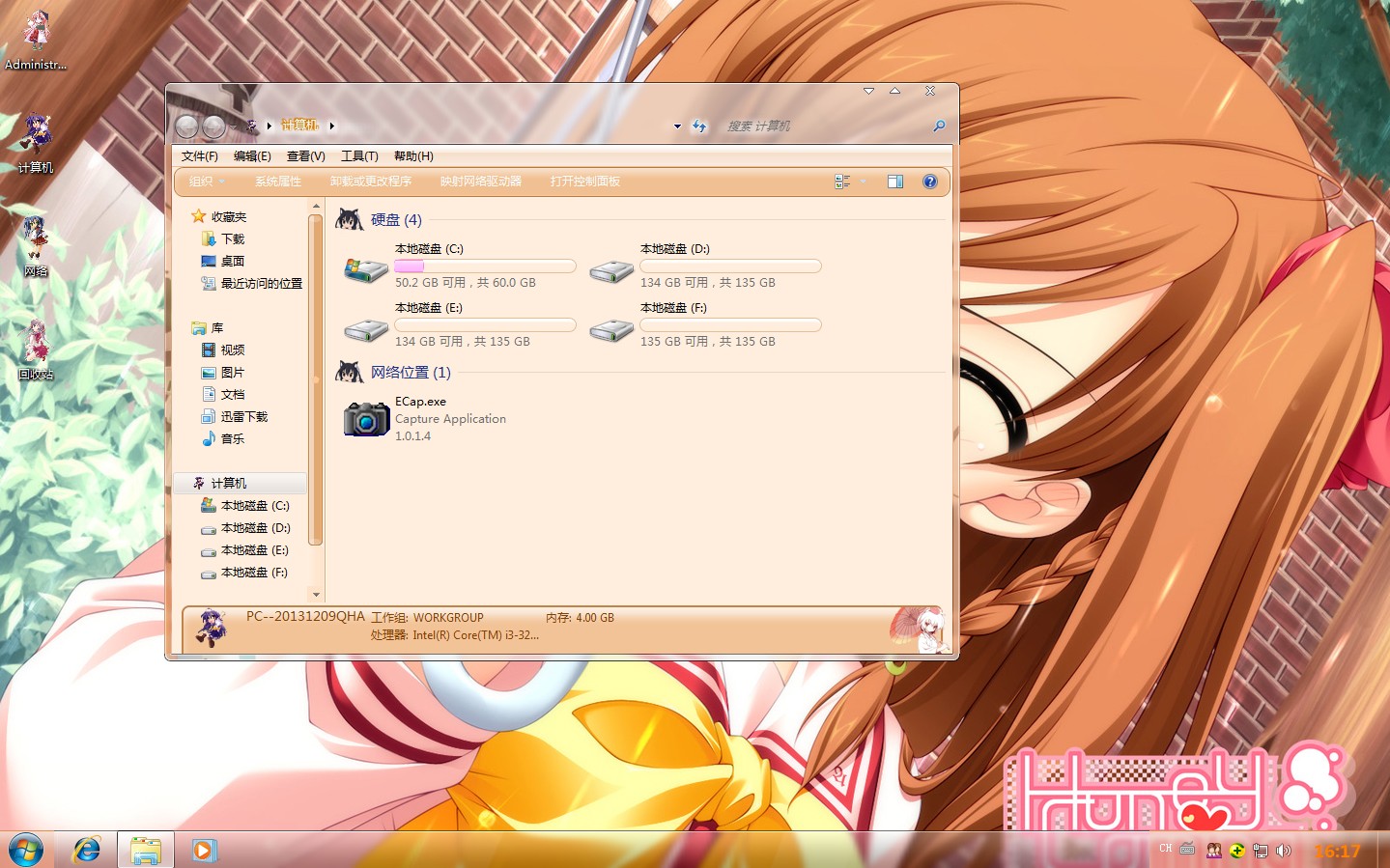This screenshot has height=868, width=1390.
Task: Collapse the 网络位置 (1) group header
Action: coord(411,373)
